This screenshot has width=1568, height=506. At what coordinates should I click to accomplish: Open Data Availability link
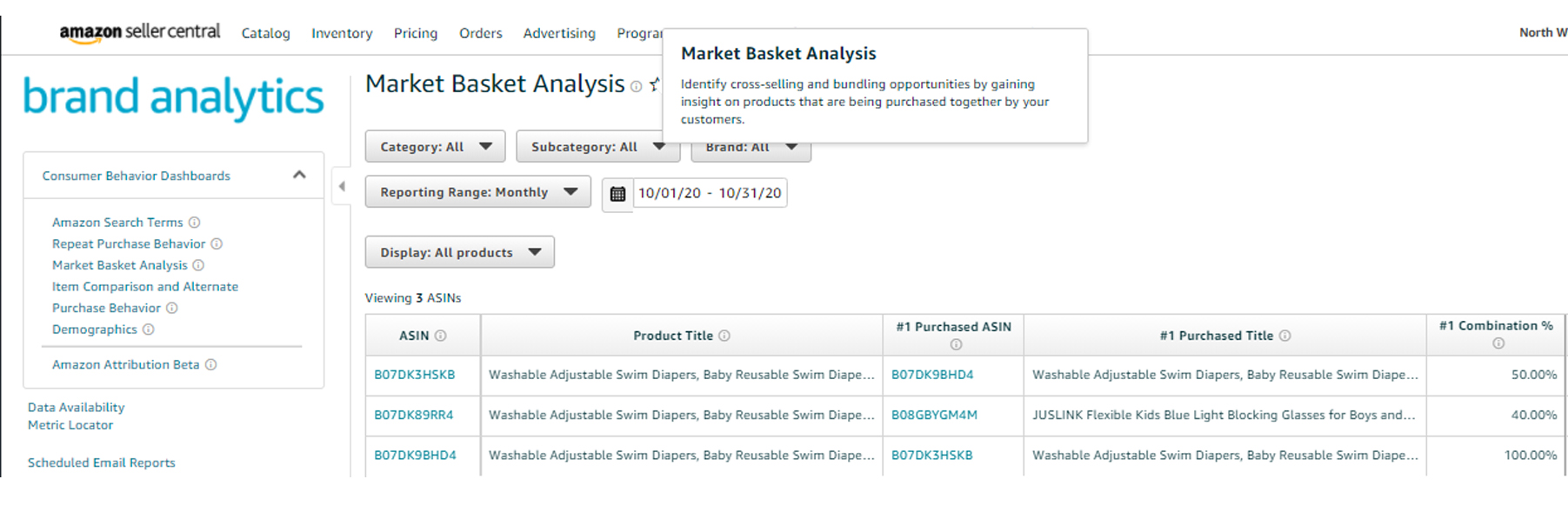pos(76,407)
